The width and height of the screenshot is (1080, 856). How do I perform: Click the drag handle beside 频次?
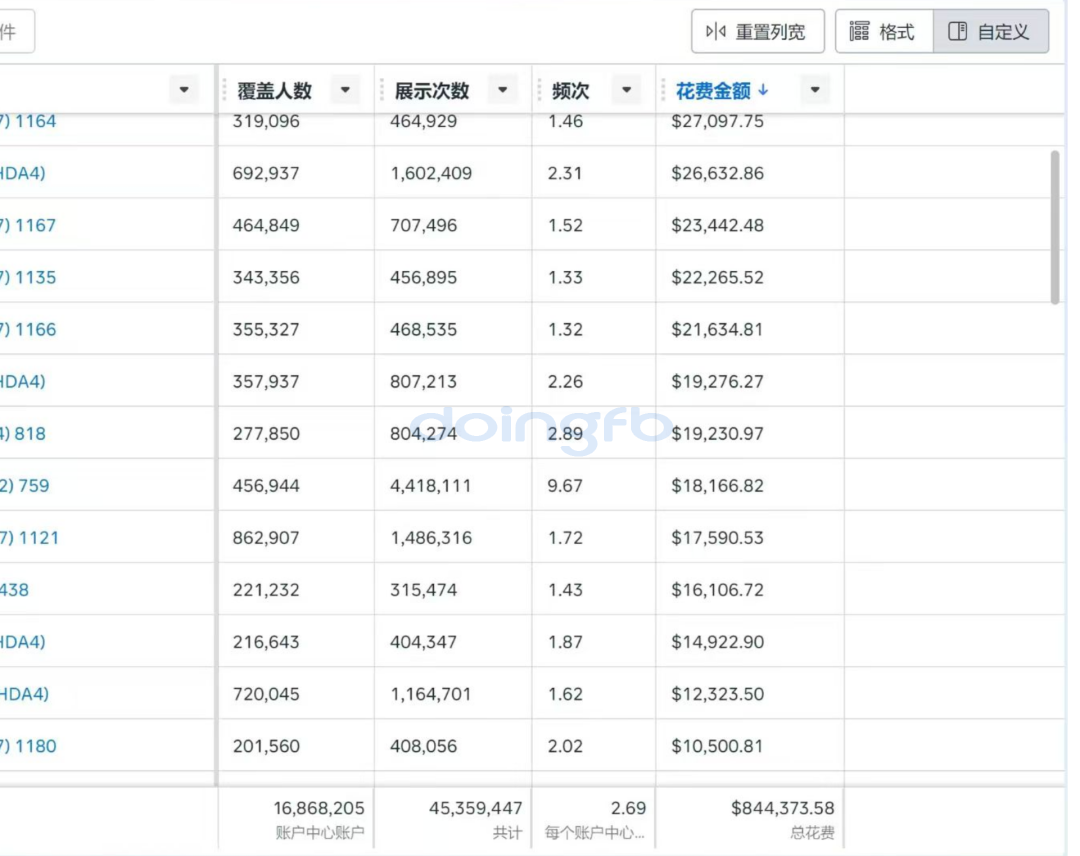tap(539, 90)
